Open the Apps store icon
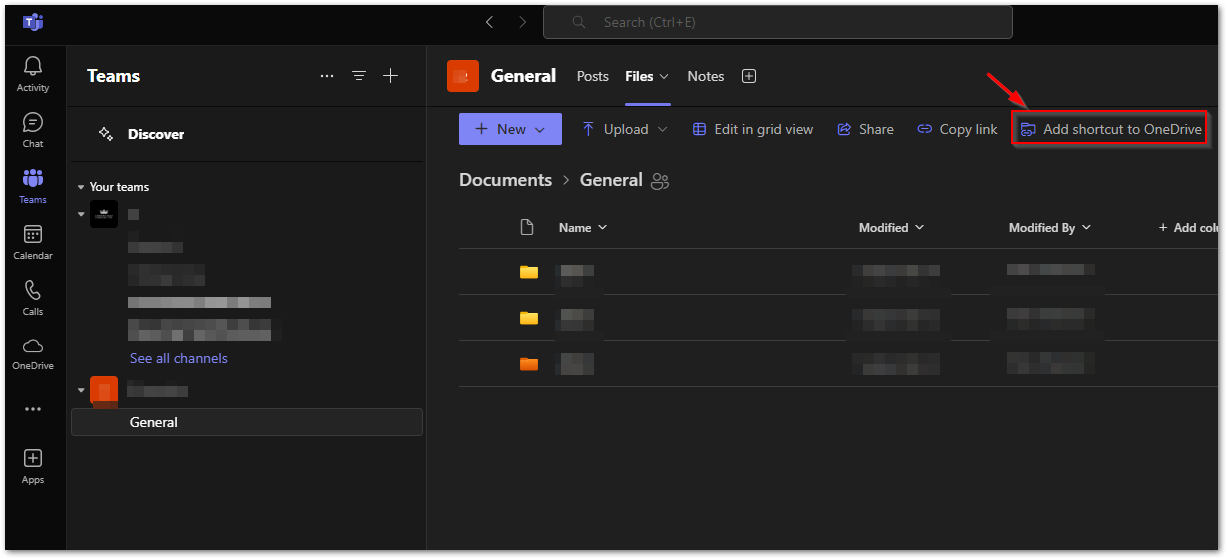1227x559 pixels. pos(33,466)
